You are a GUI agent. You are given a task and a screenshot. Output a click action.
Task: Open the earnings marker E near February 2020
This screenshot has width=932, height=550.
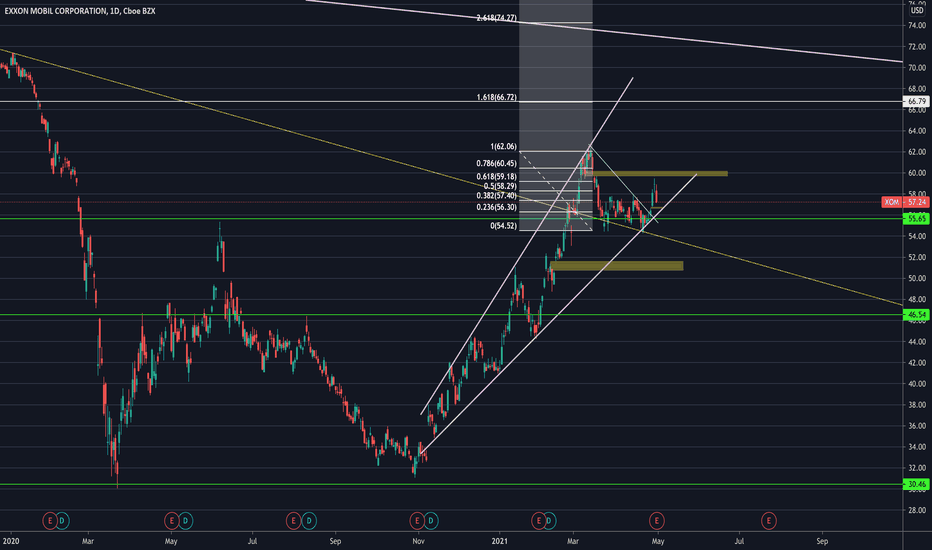click(x=50, y=521)
